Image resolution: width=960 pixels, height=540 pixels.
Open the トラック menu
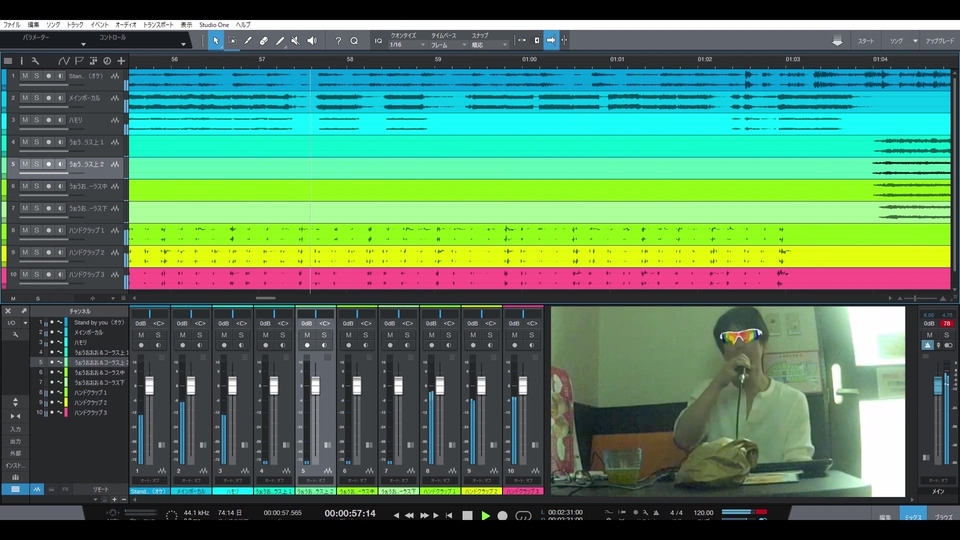click(x=75, y=24)
